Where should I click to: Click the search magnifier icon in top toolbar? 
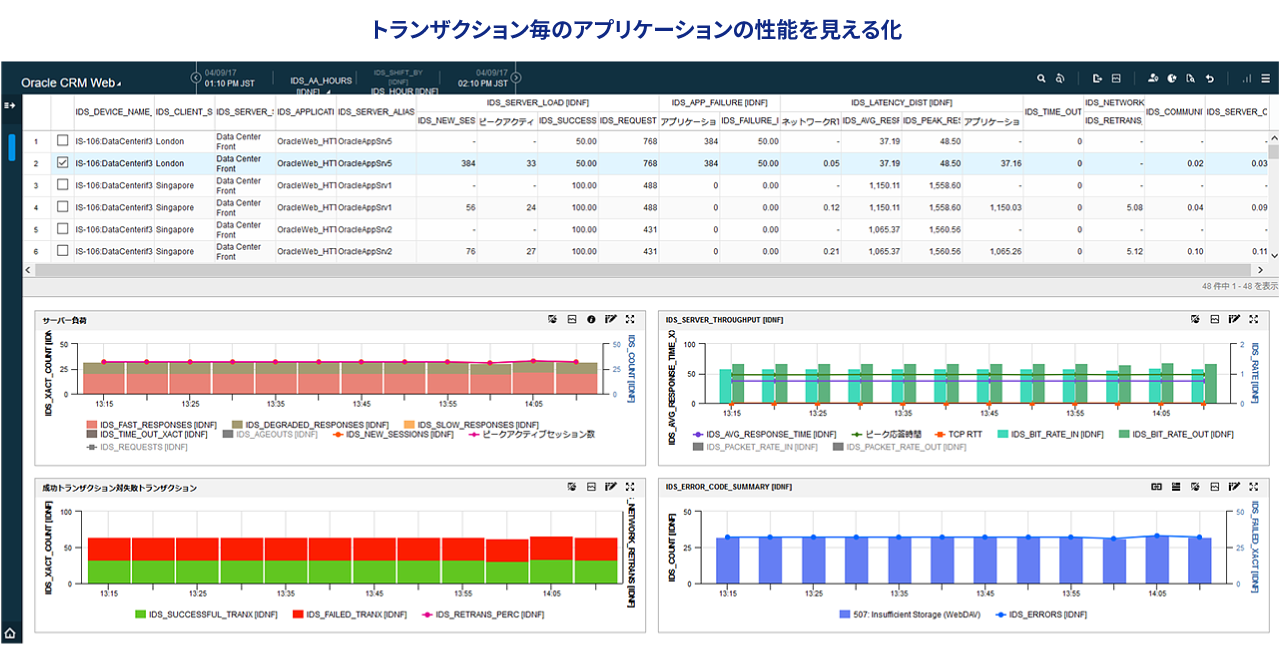tap(1041, 78)
